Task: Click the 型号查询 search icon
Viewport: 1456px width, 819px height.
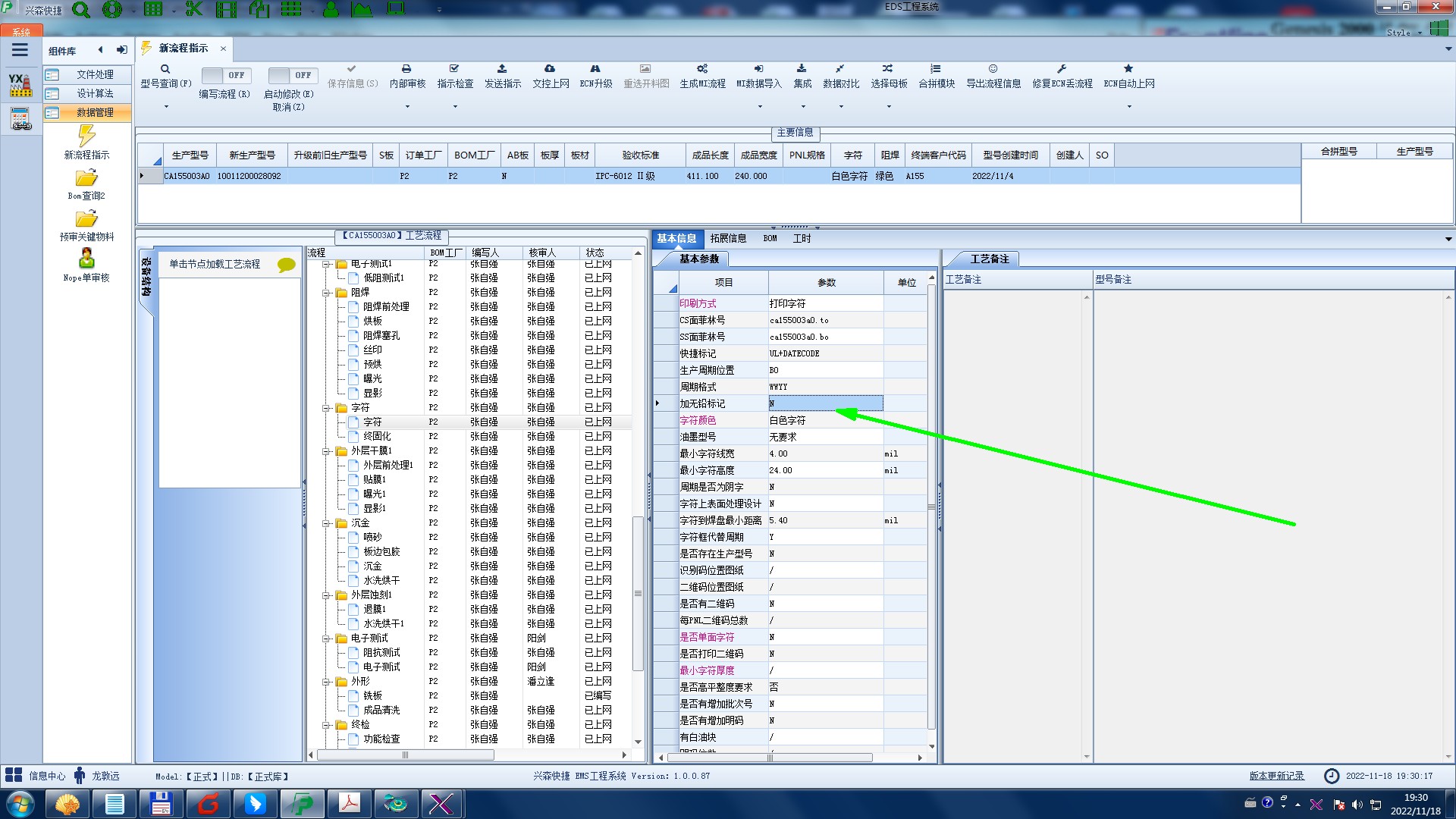Action: [x=165, y=69]
